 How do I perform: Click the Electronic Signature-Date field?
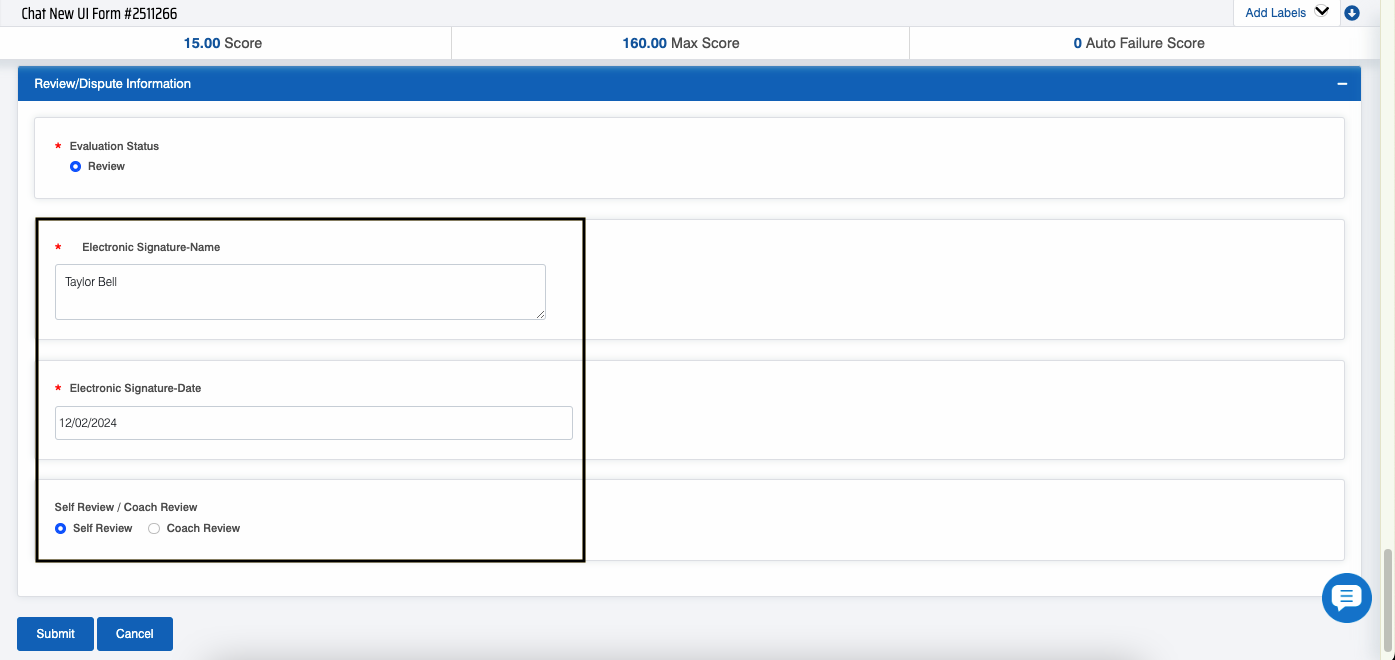313,423
